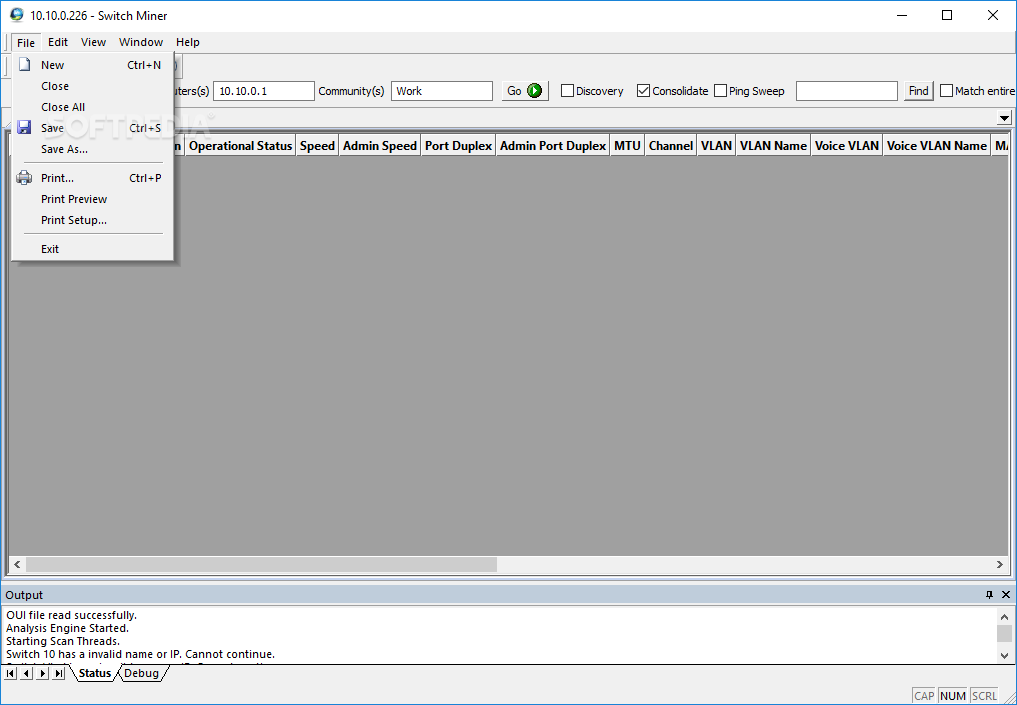
Task: Click the router IP field showing 10.10.0.1
Action: click(x=264, y=91)
